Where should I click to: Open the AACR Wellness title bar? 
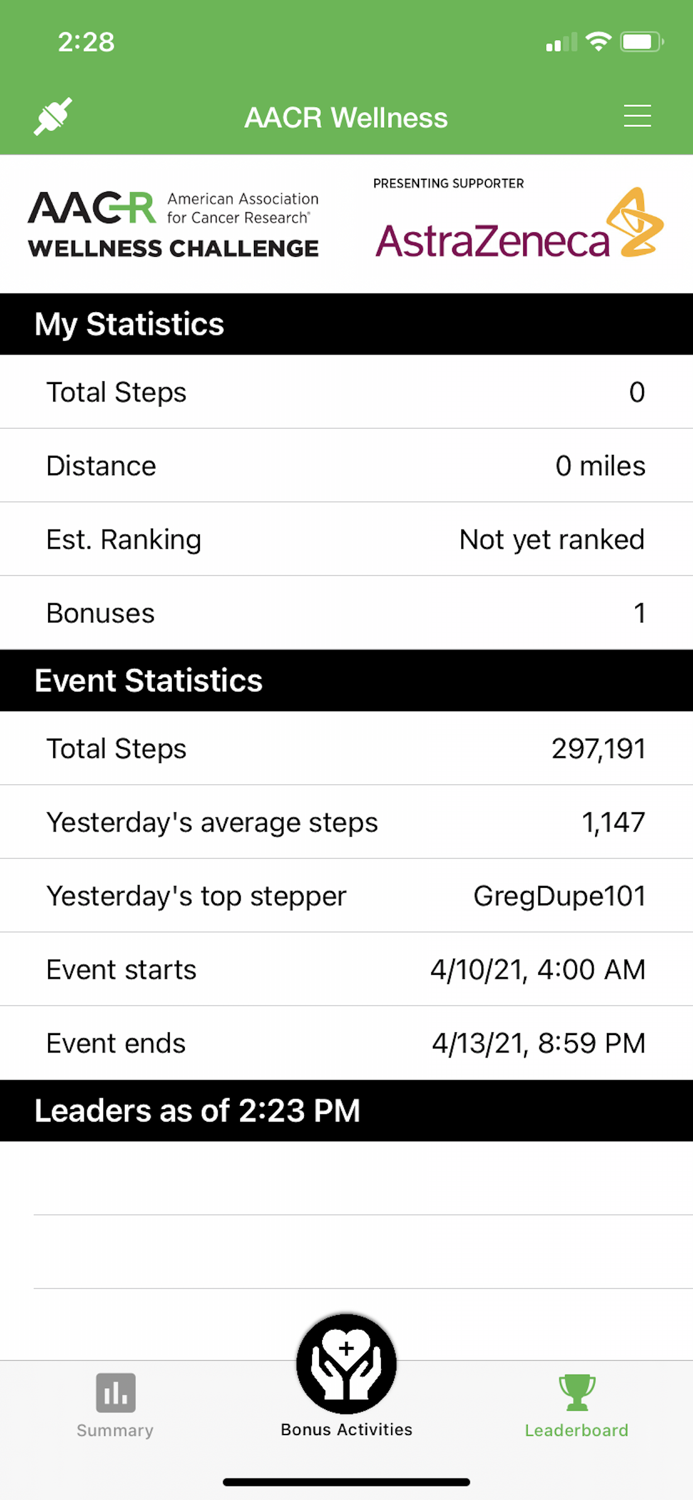point(346,117)
